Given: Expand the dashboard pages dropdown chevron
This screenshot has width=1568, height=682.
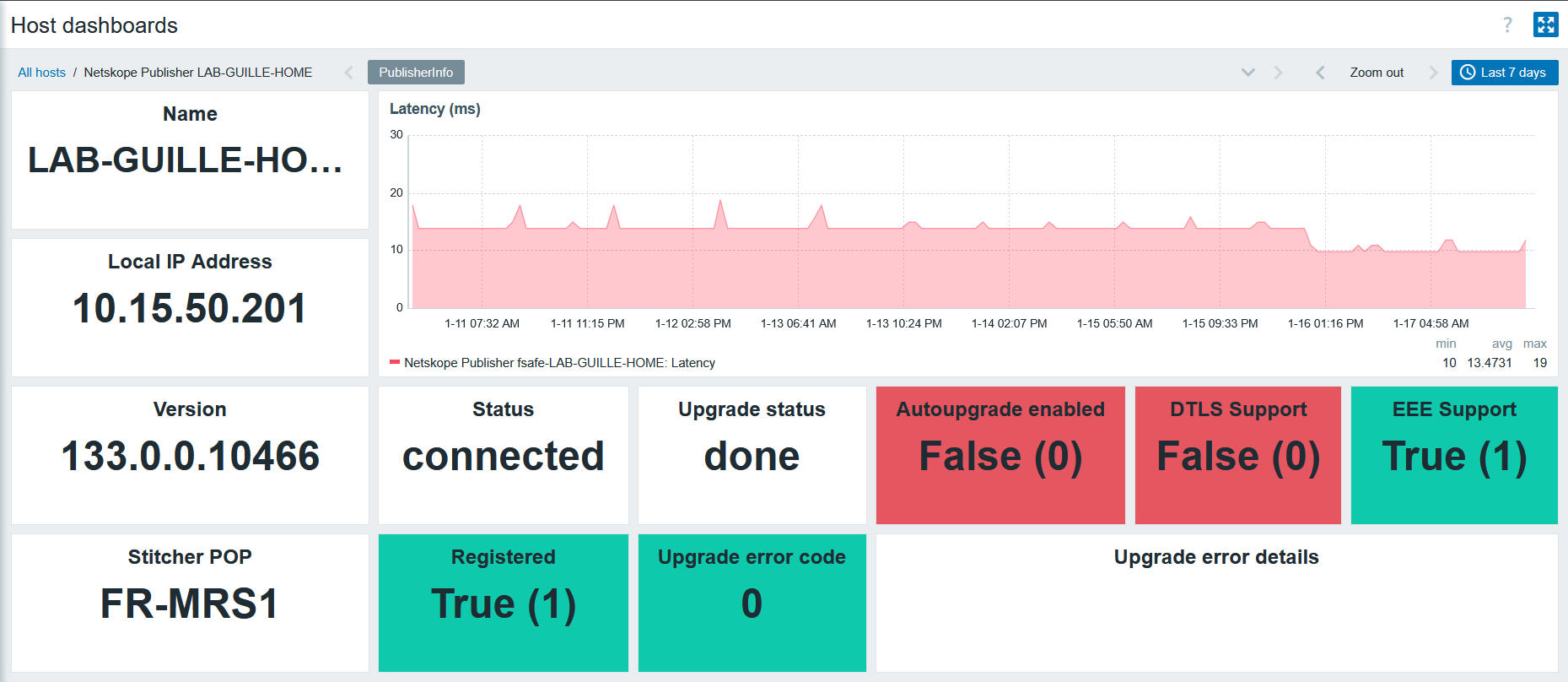Looking at the screenshot, I should click(x=1248, y=73).
